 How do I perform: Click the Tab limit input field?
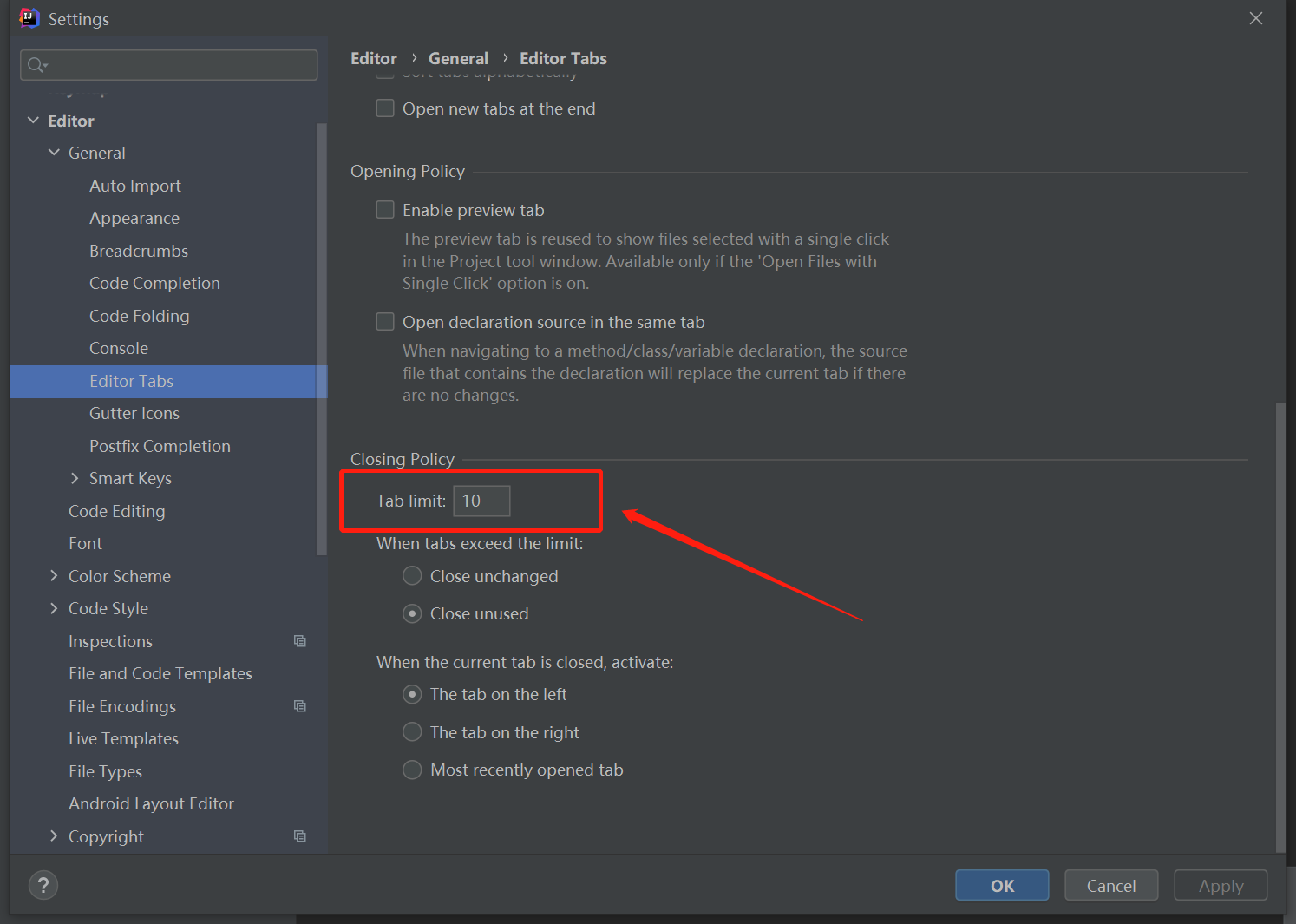481,501
